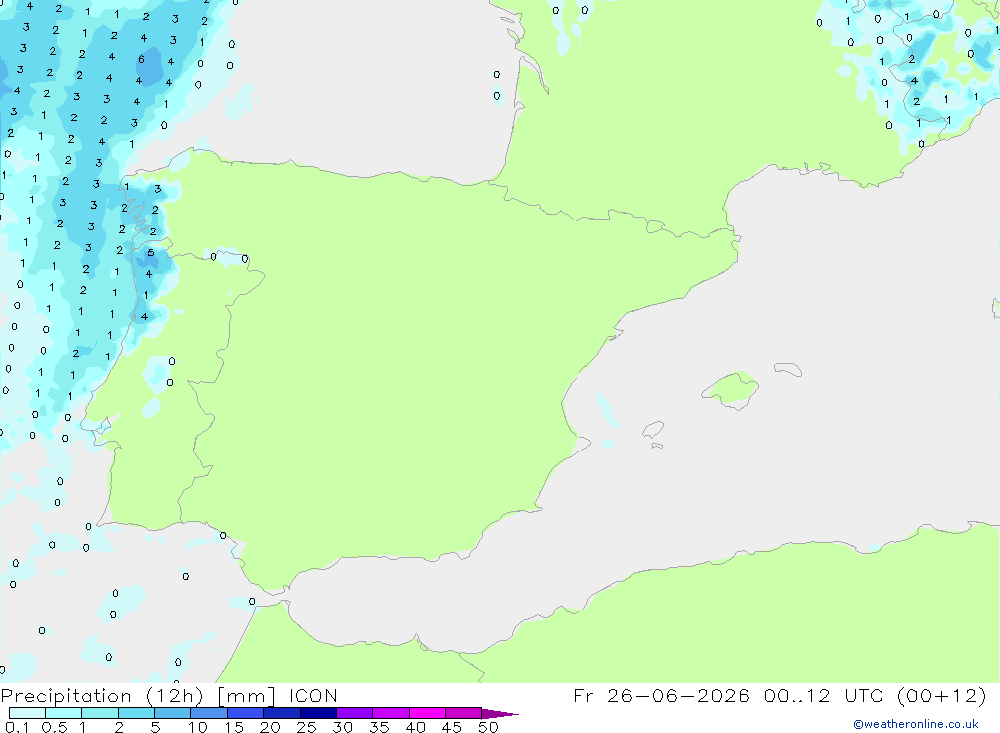
Task: Click the 40–45 mm magenta legend swatch
Action: click(x=427, y=713)
